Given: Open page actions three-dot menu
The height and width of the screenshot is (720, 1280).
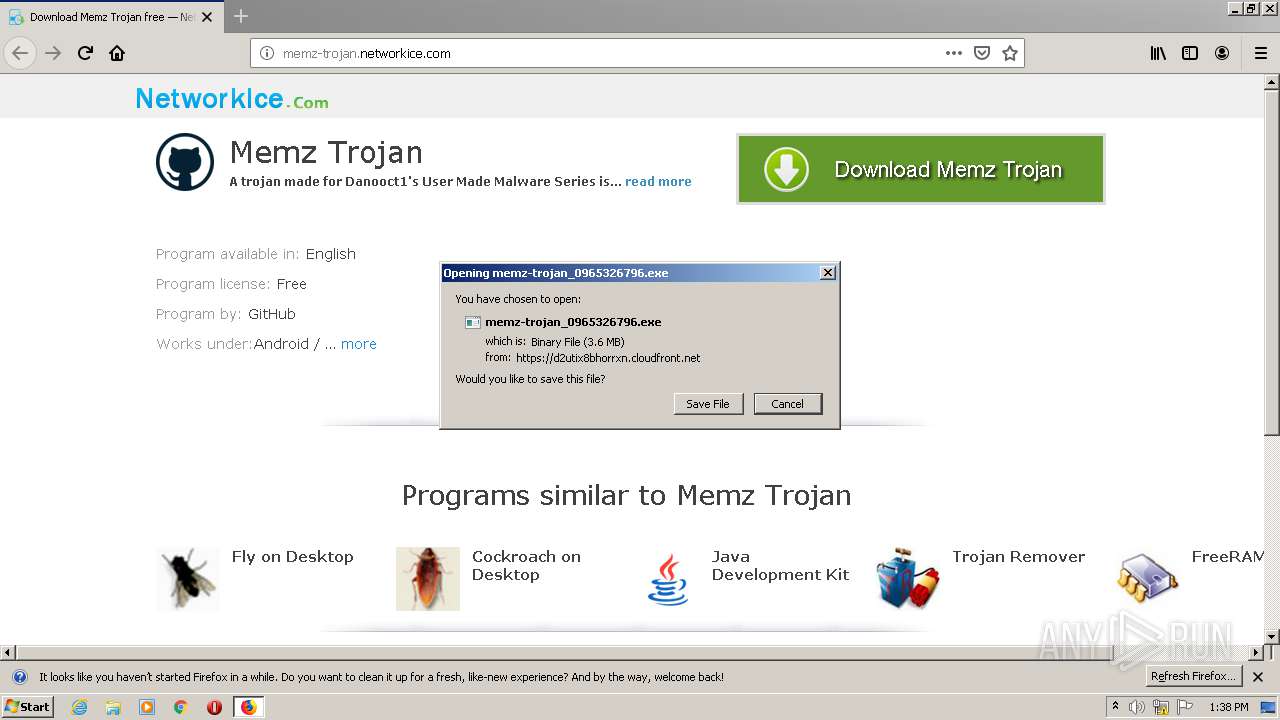Looking at the screenshot, I should [954, 53].
